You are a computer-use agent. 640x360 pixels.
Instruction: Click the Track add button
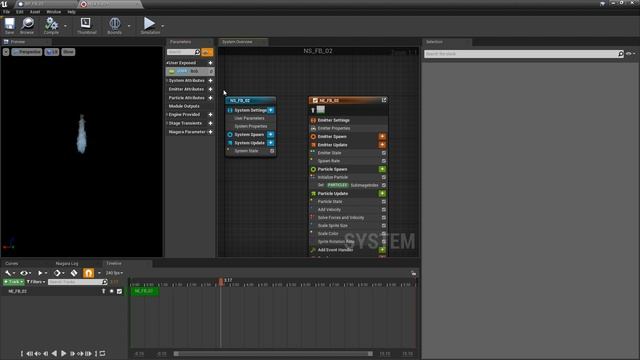tap(13, 282)
